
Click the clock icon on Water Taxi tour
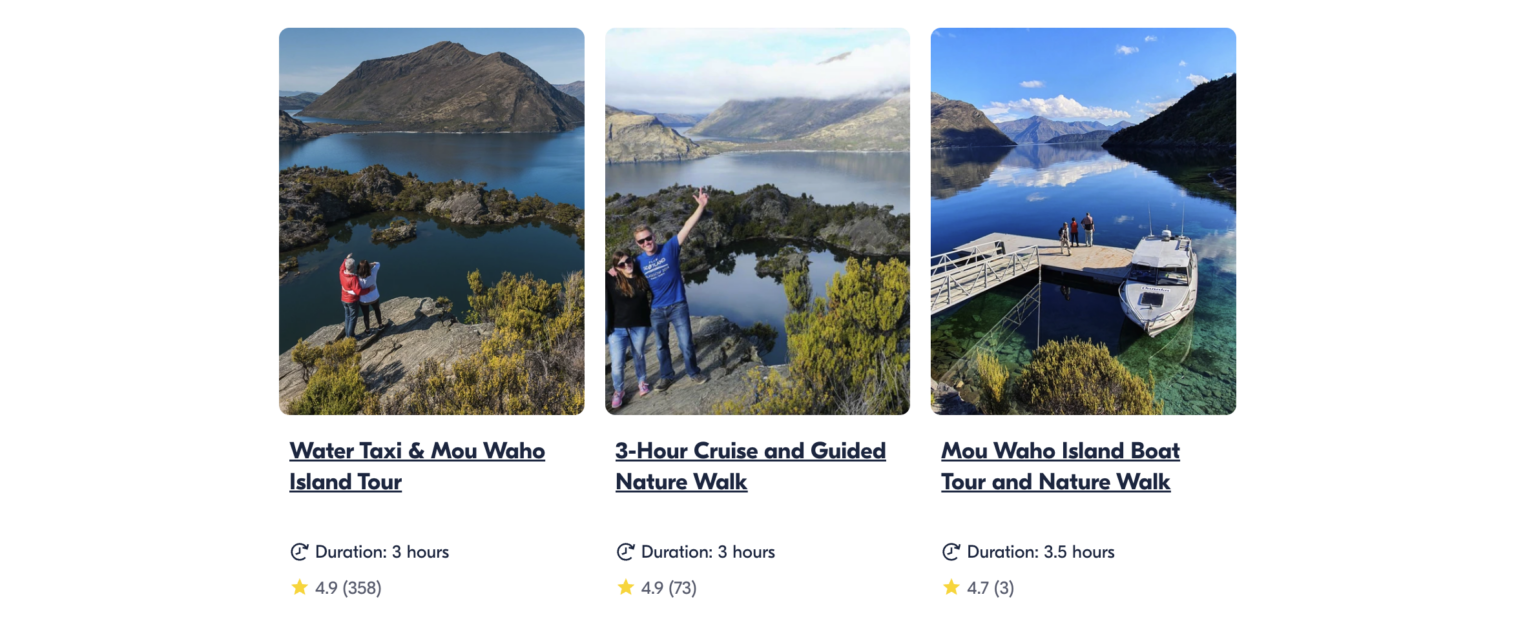[x=298, y=551]
